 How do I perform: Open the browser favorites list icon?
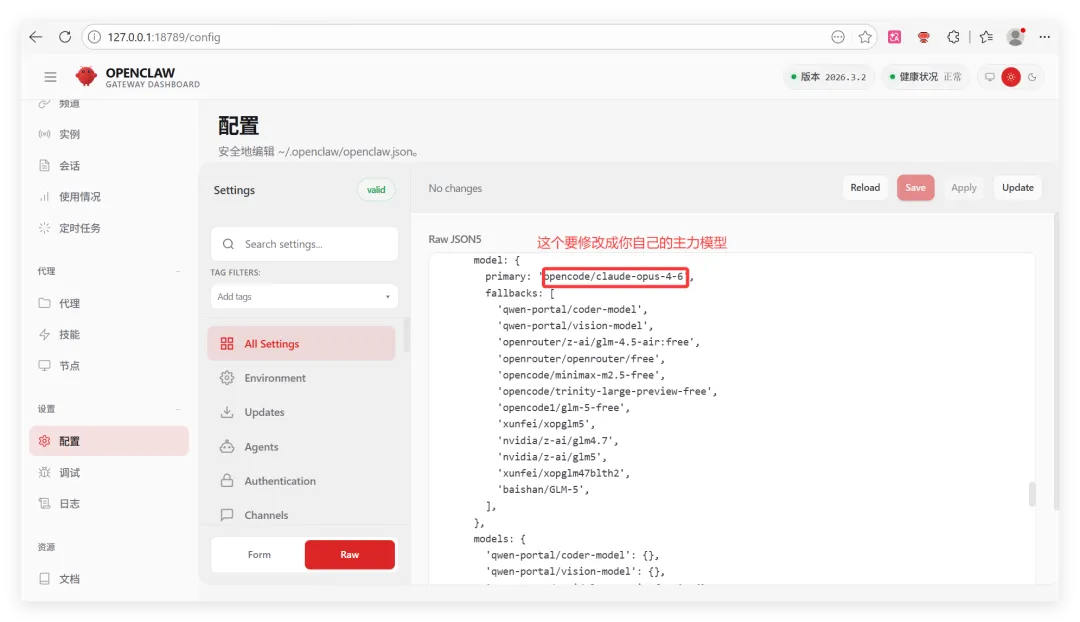[986, 37]
